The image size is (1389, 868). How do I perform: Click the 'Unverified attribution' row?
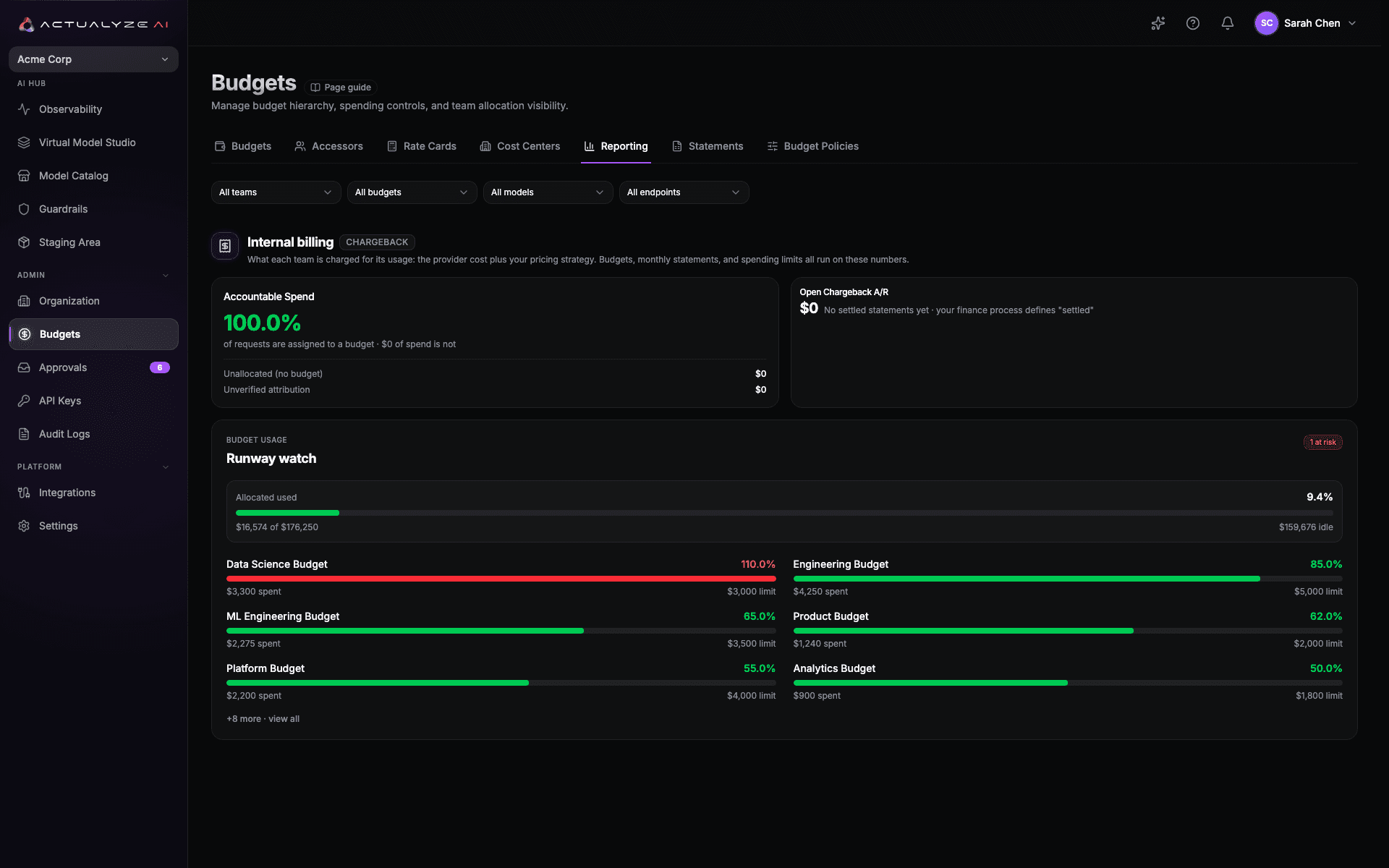click(x=495, y=390)
